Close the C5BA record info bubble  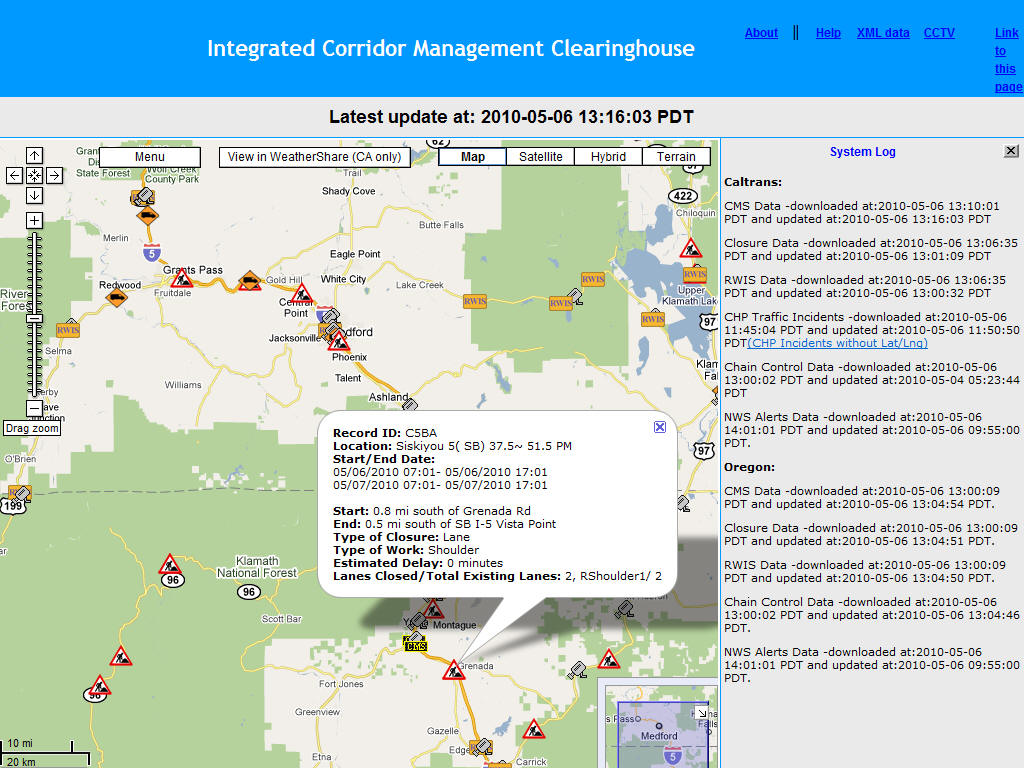pyautogui.click(x=659, y=427)
